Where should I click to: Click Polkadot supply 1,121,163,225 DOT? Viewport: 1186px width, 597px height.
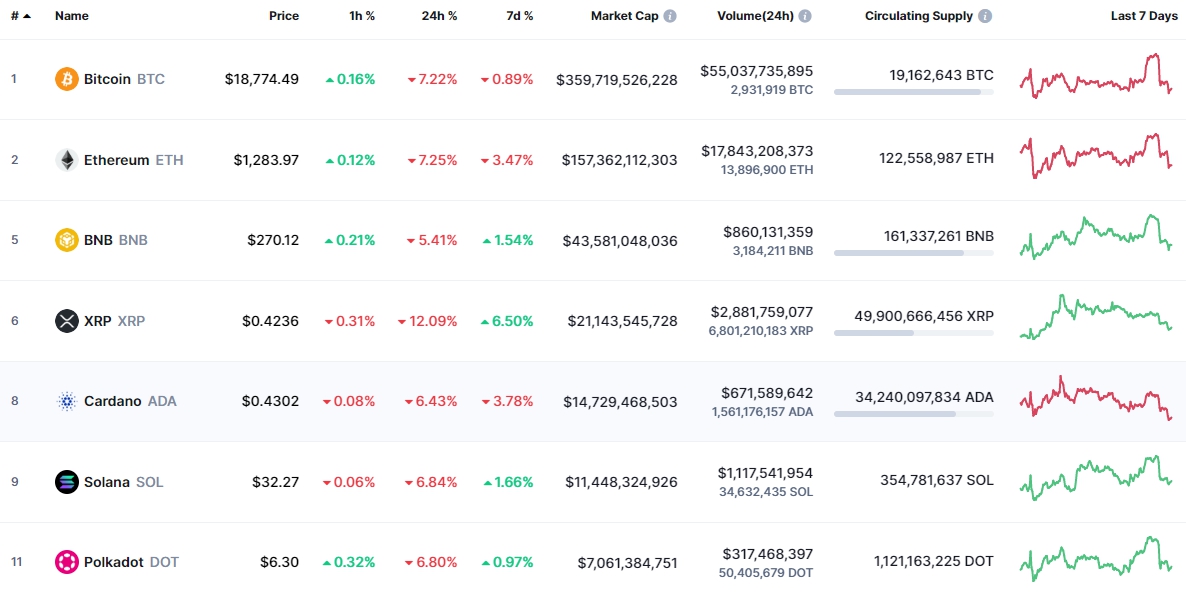933,561
